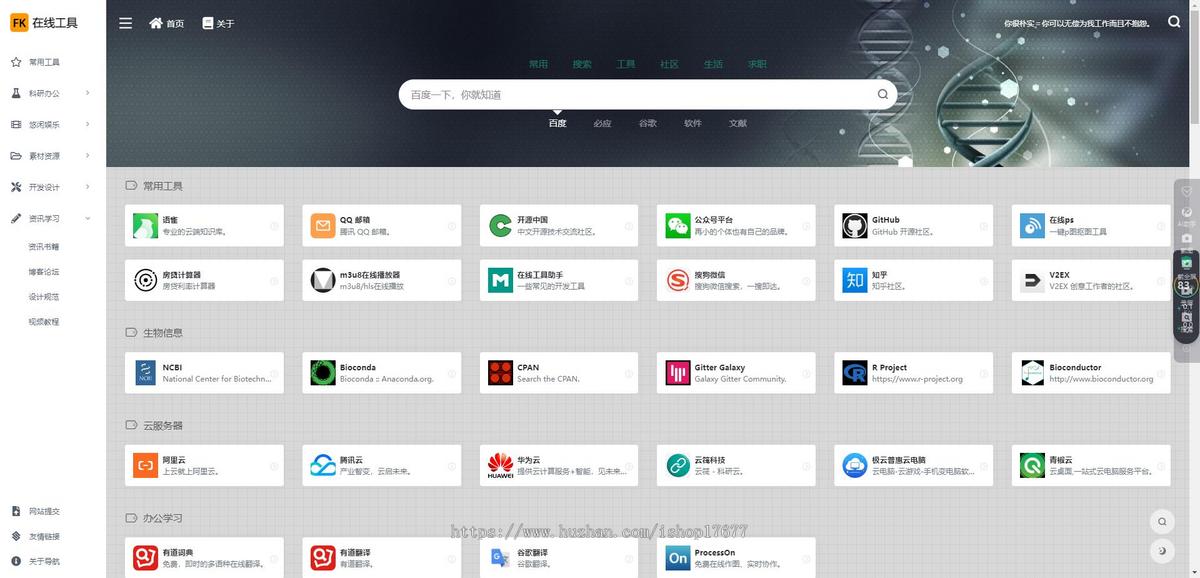
Task: Click the floating search button above the moon
Action: (x=1161, y=521)
